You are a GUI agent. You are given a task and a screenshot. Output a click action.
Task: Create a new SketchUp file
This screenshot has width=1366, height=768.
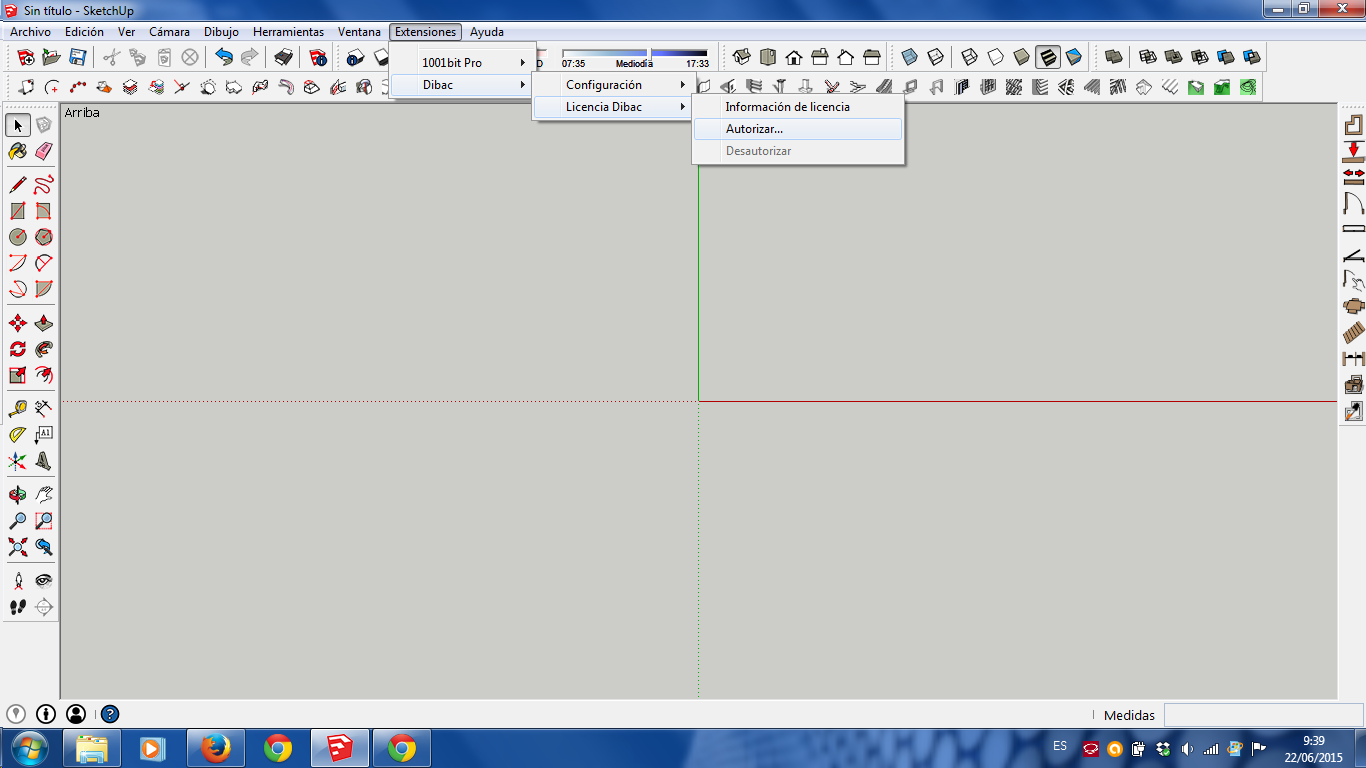[26, 57]
